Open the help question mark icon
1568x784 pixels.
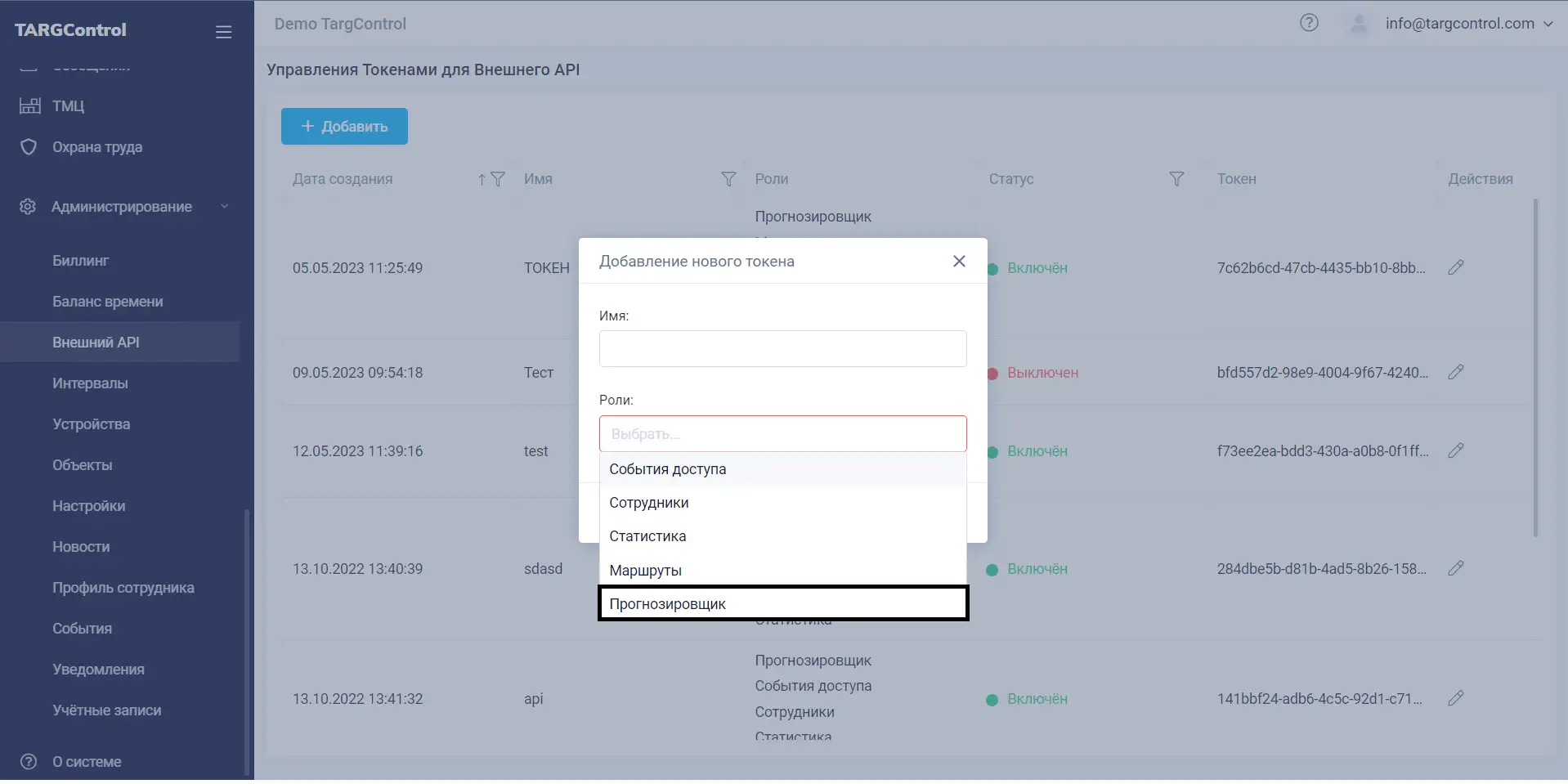point(1309,23)
